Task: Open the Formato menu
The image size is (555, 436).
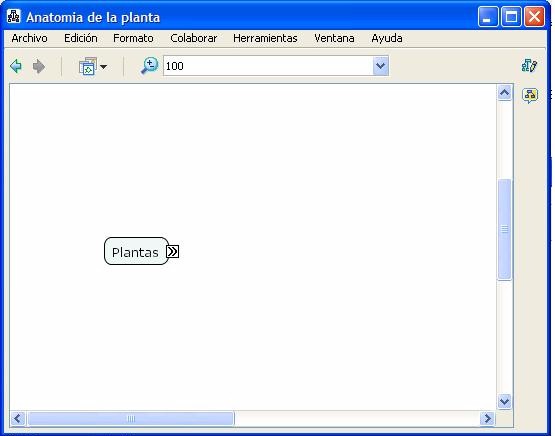Action: 133,38
